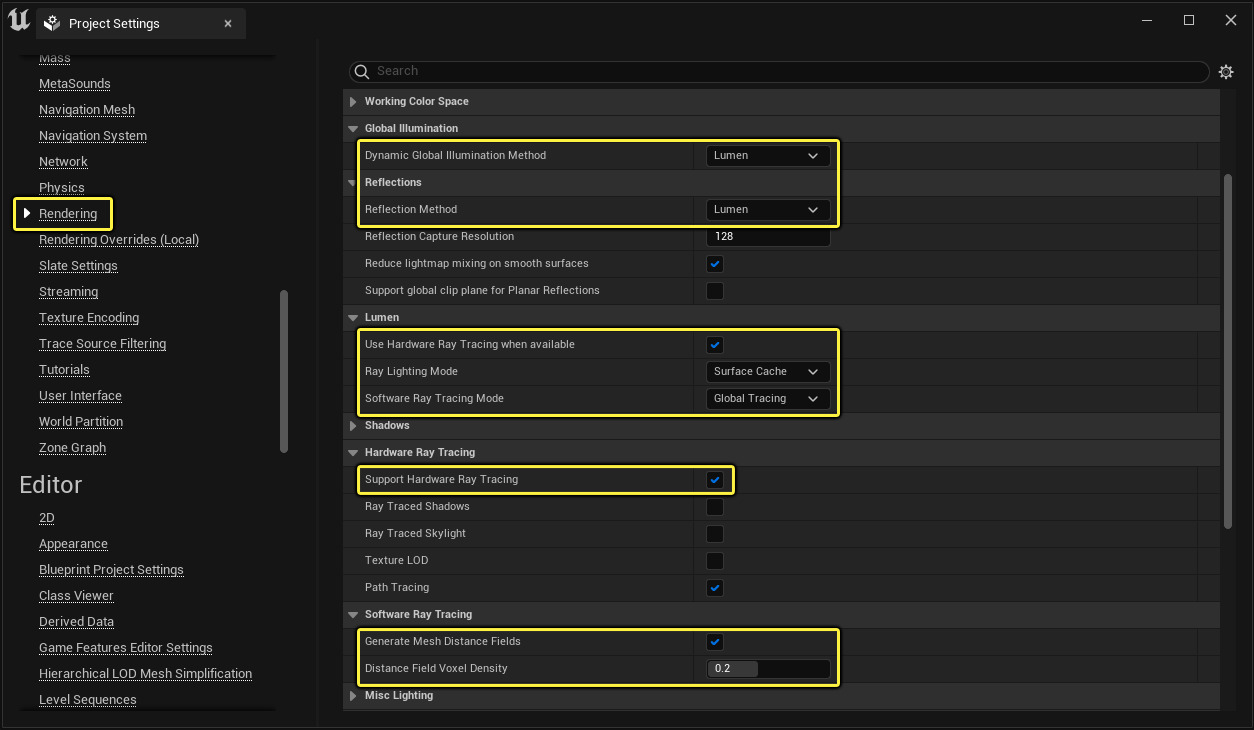Collapse the Lumen section
This screenshot has height=730, width=1254.
[x=352, y=317]
